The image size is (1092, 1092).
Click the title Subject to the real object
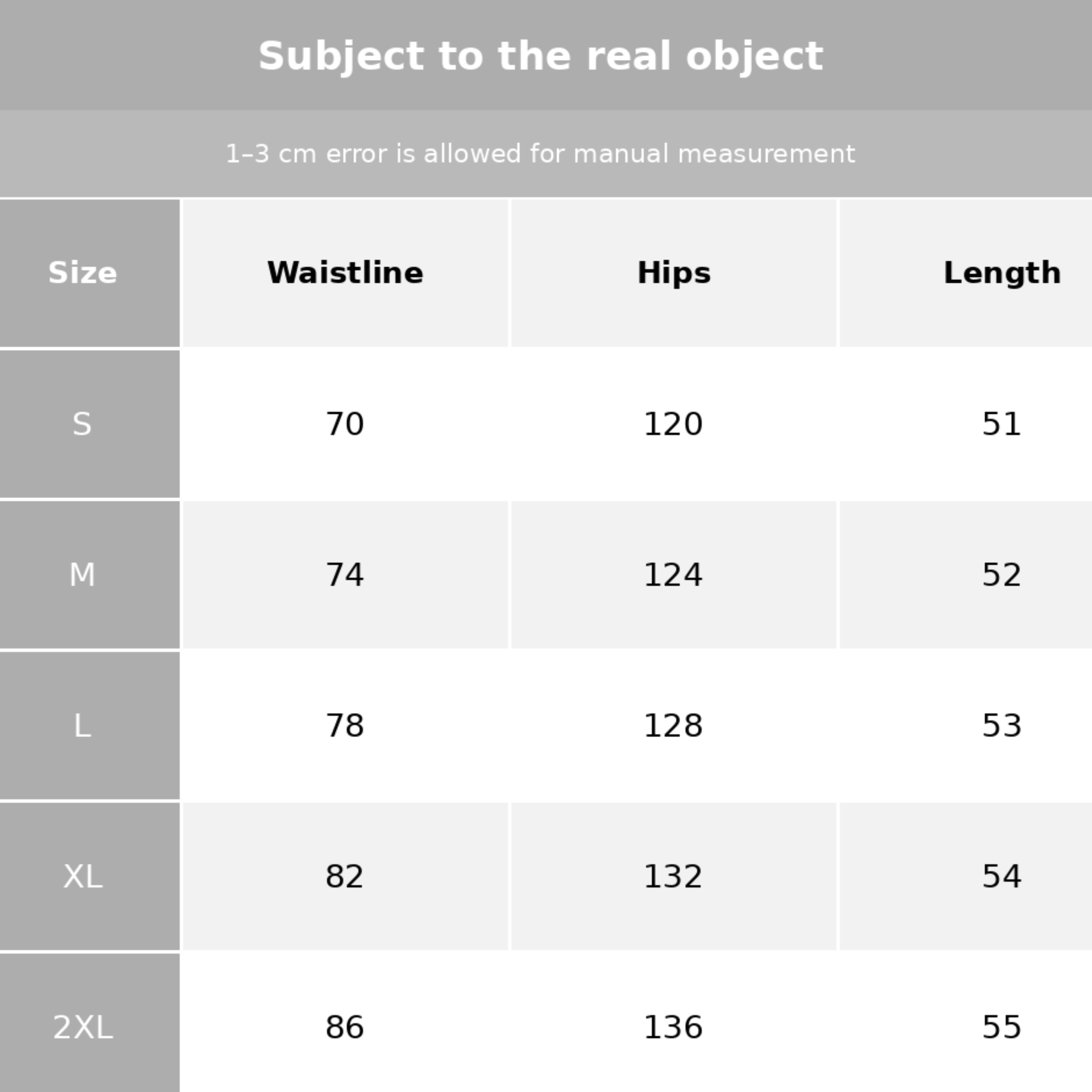[540, 57]
